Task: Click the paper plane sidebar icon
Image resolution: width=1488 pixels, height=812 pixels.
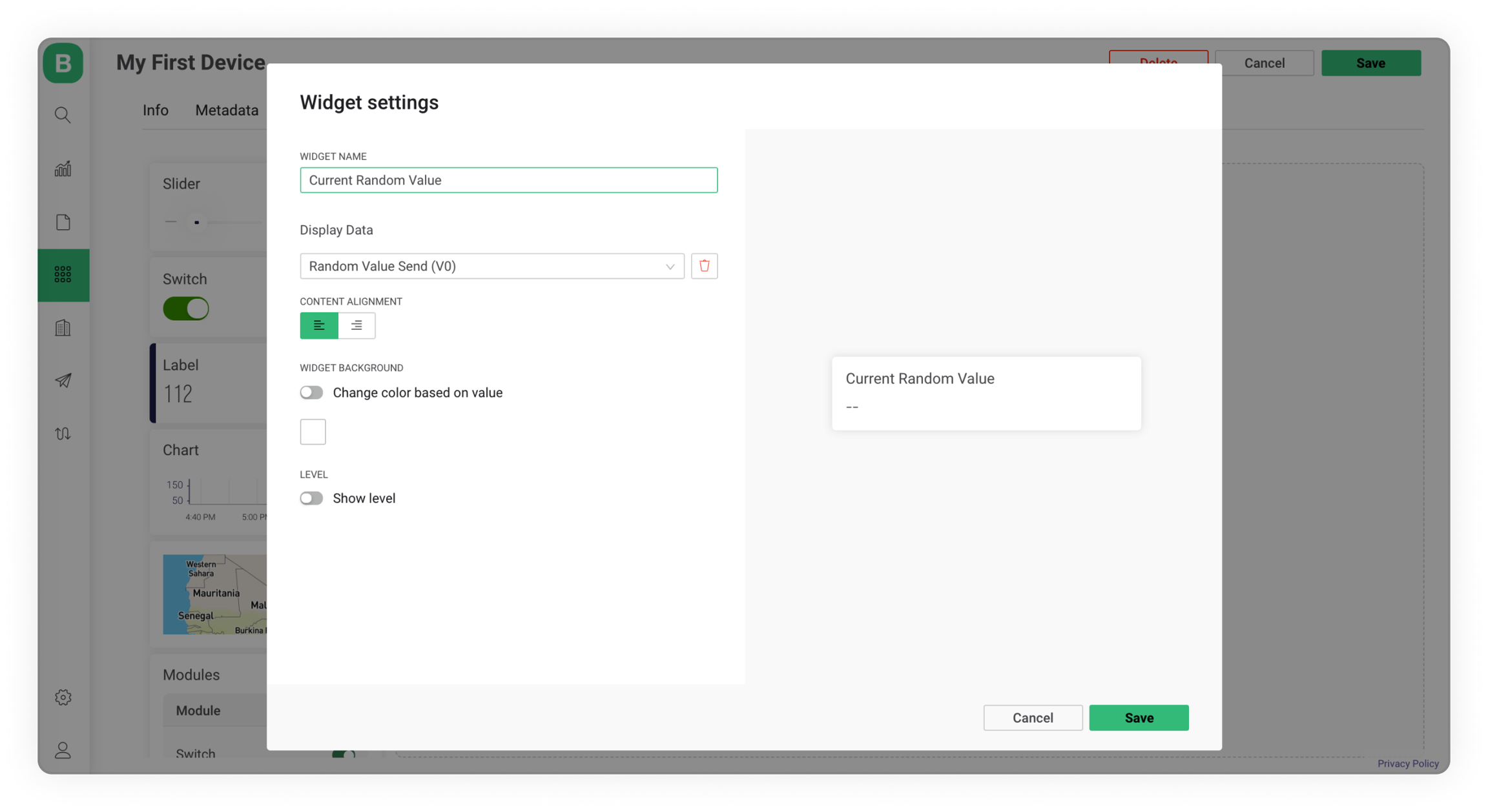Action: pyautogui.click(x=63, y=380)
